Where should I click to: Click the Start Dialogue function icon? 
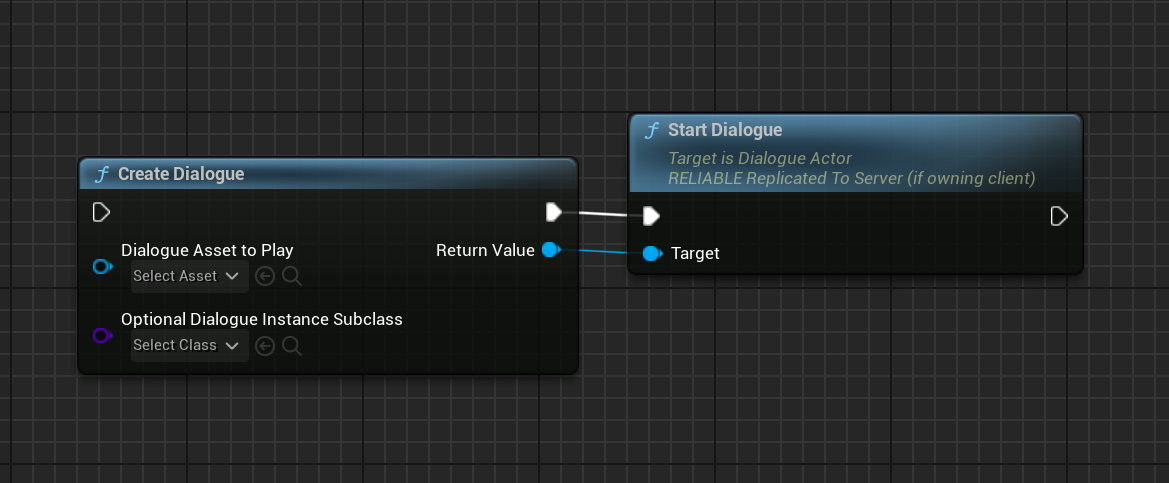coord(651,130)
